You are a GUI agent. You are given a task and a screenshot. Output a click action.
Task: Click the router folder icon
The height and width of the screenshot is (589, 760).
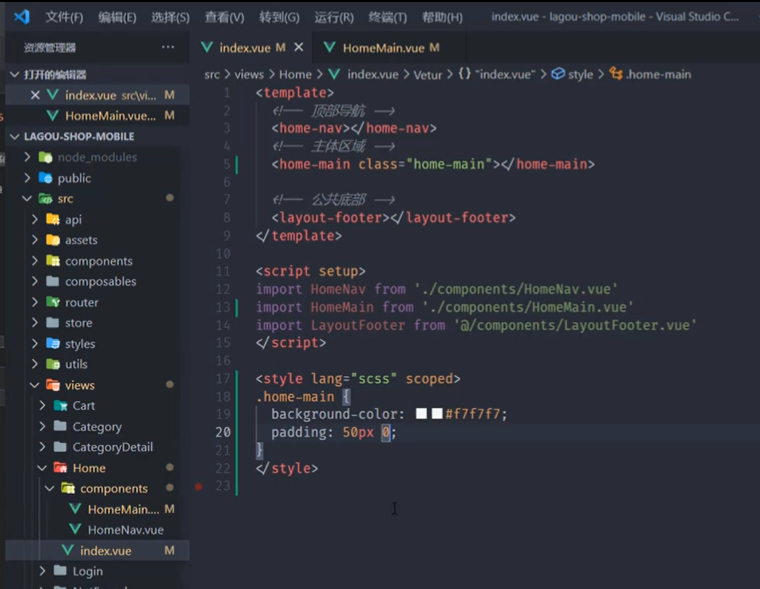point(52,302)
